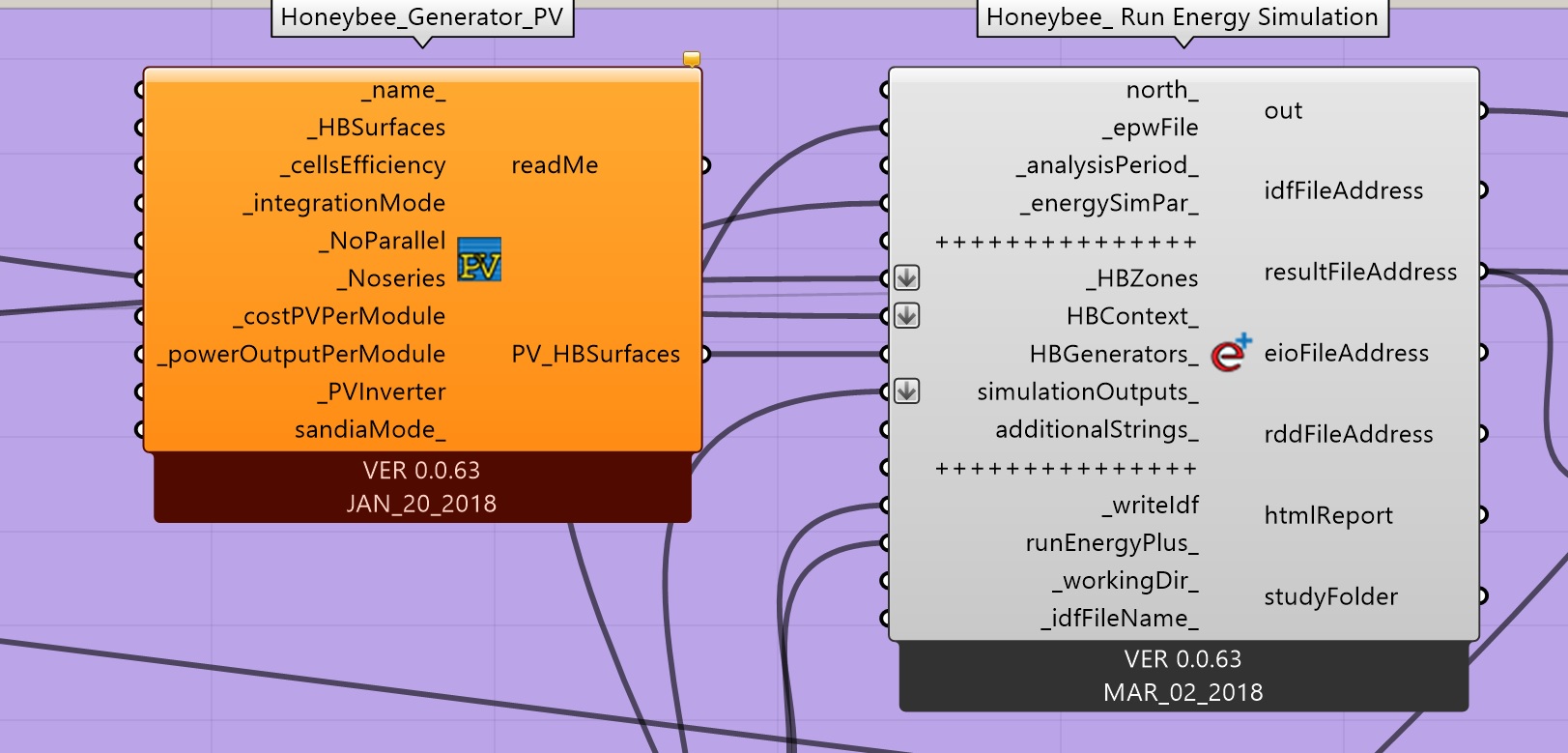Viewport: 1568px width, 753px height.
Task: Click the readMe output
Action: (x=555, y=165)
